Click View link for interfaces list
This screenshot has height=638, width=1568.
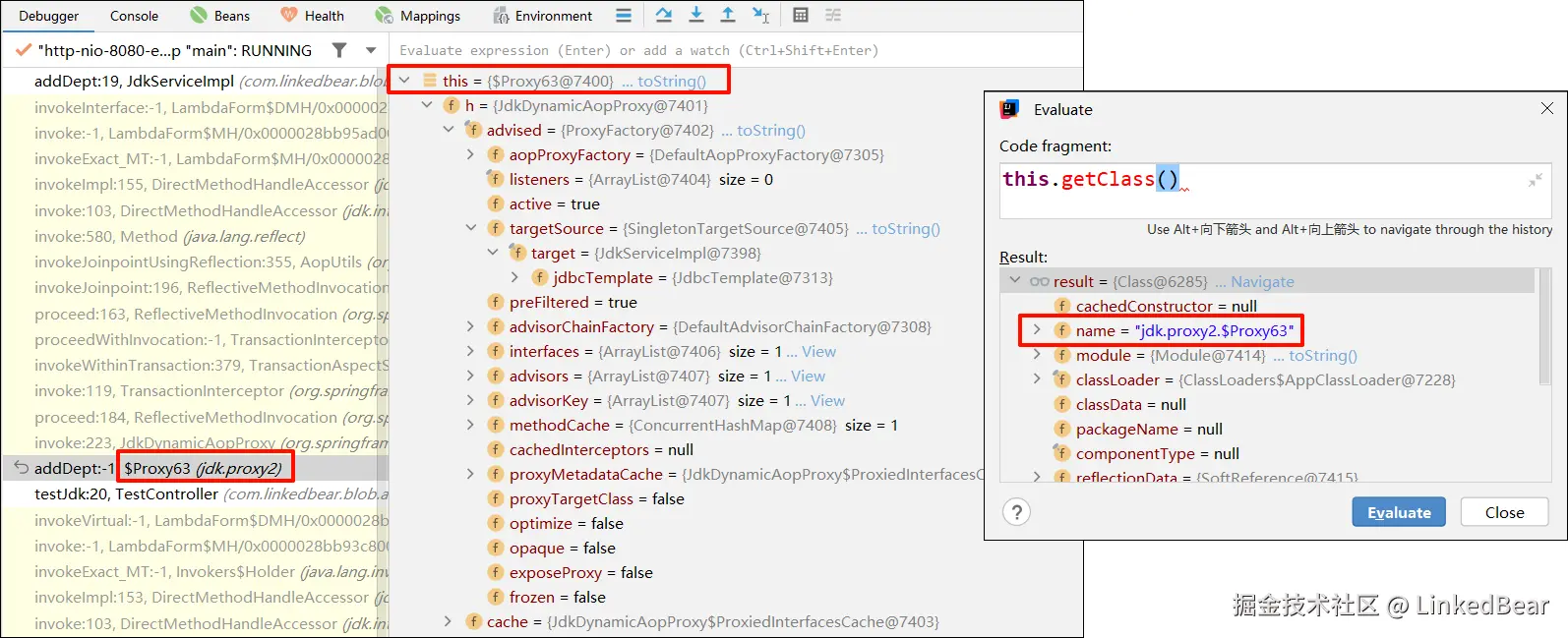click(x=818, y=351)
